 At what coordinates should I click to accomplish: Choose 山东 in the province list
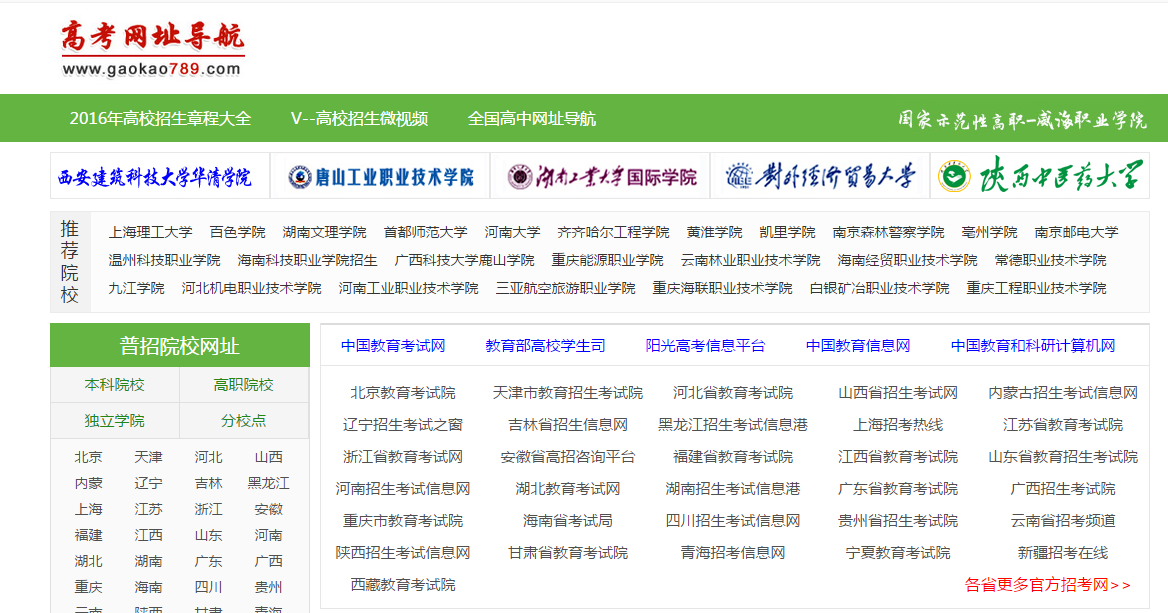click(x=209, y=536)
